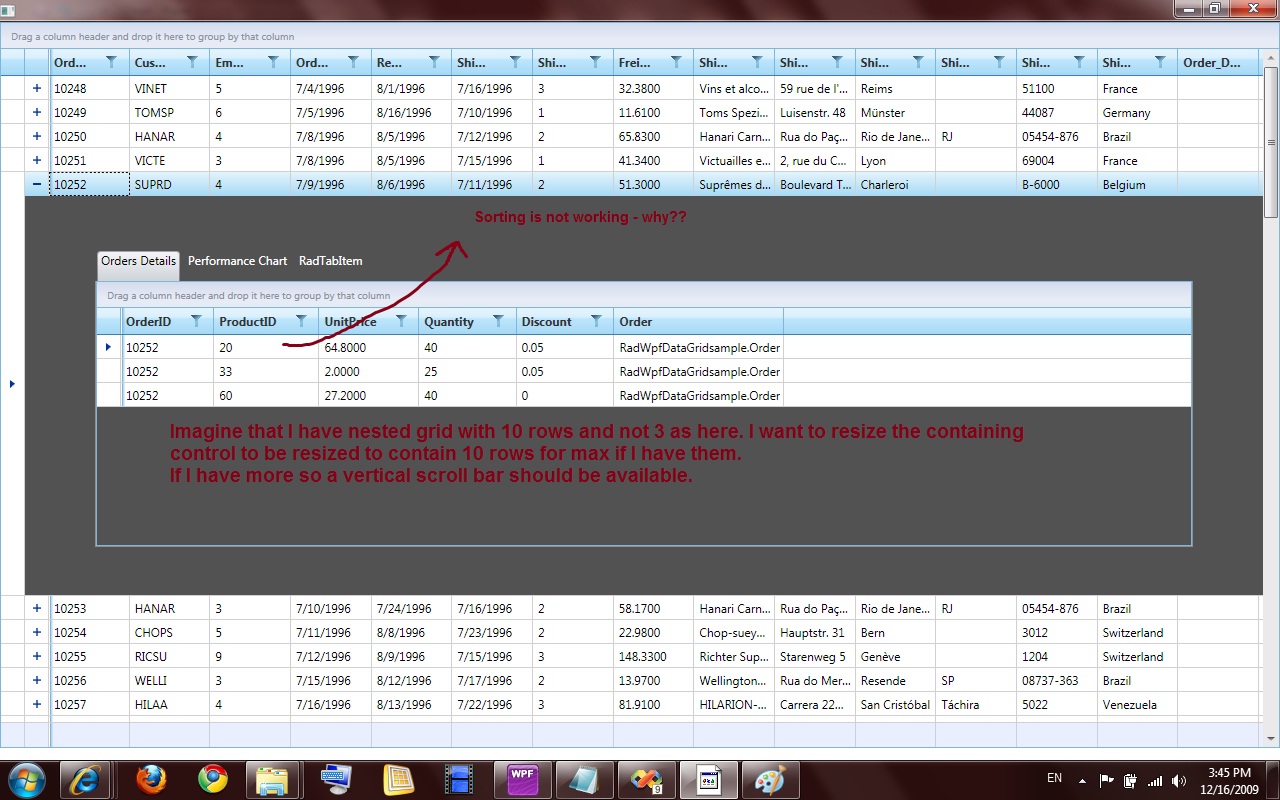
Task: Select the postal code cell 08737-363
Action: click(1057, 680)
